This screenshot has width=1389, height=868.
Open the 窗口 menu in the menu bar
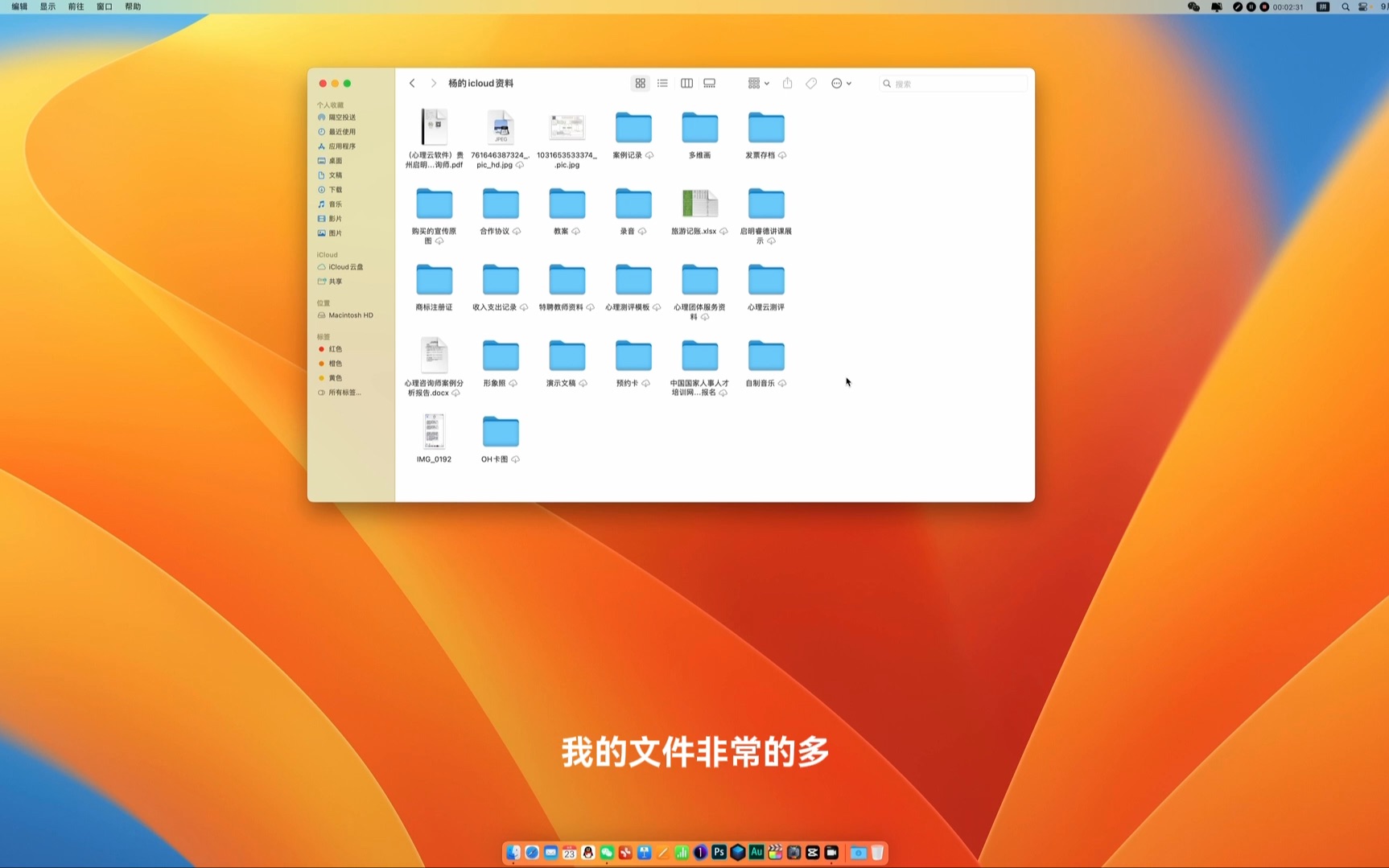(x=105, y=6)
